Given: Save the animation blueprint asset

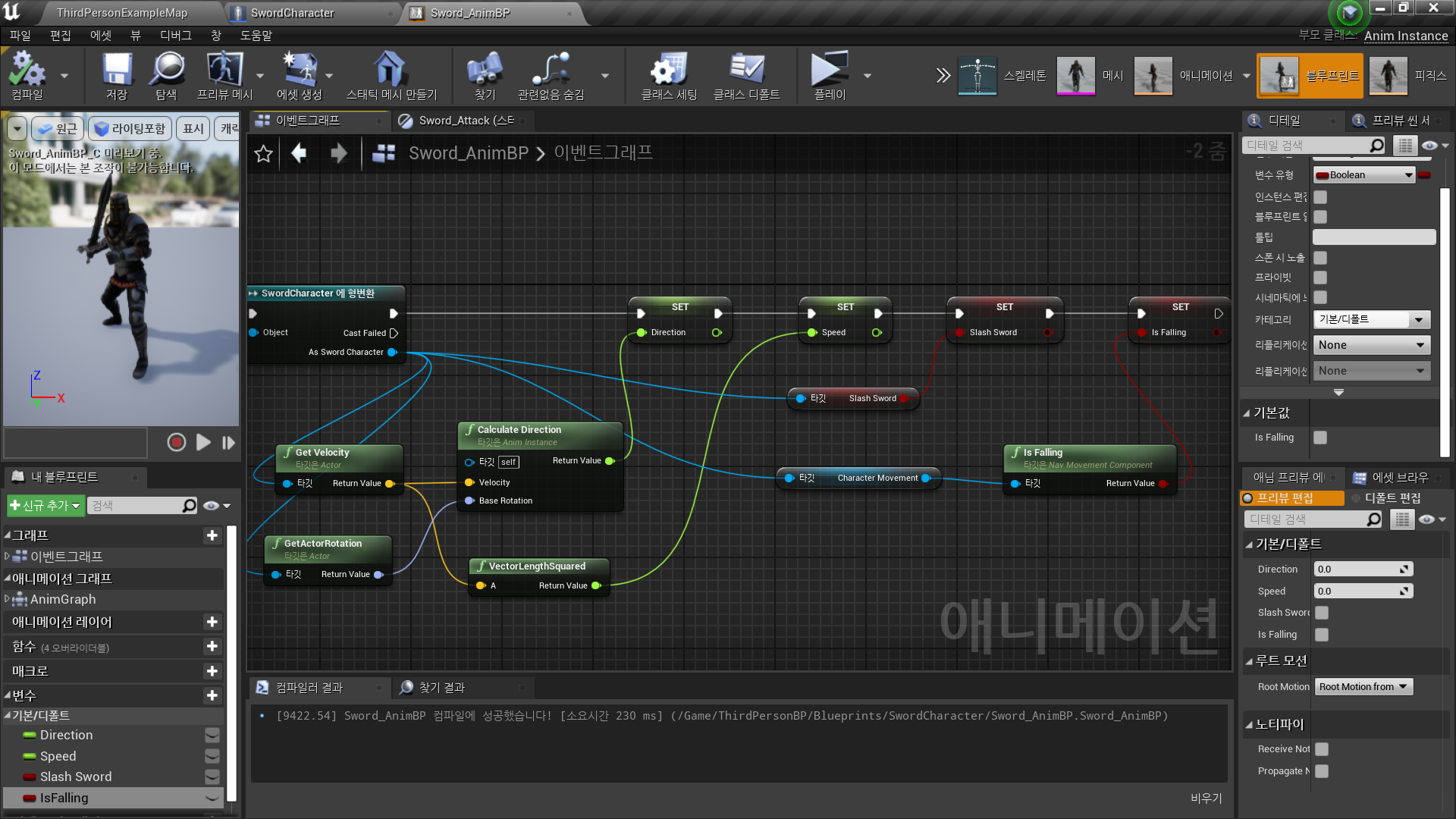Looking at the screenshot, I should (115, 75).
